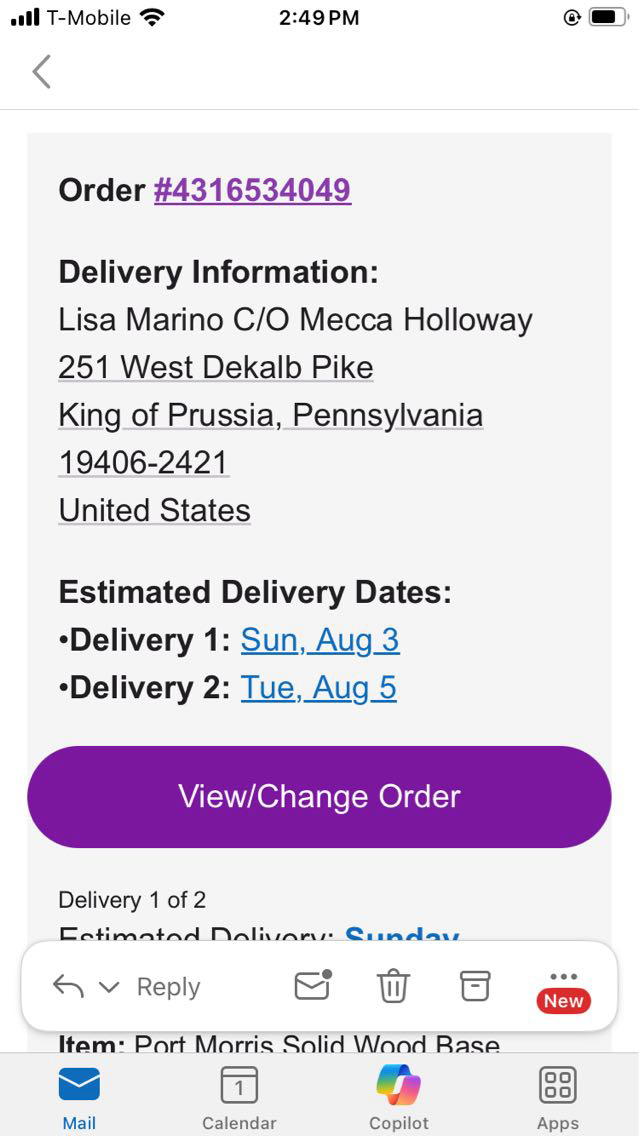
Task: Tap the Sun, Aug 3 date link
Action: tap(320, 640)
